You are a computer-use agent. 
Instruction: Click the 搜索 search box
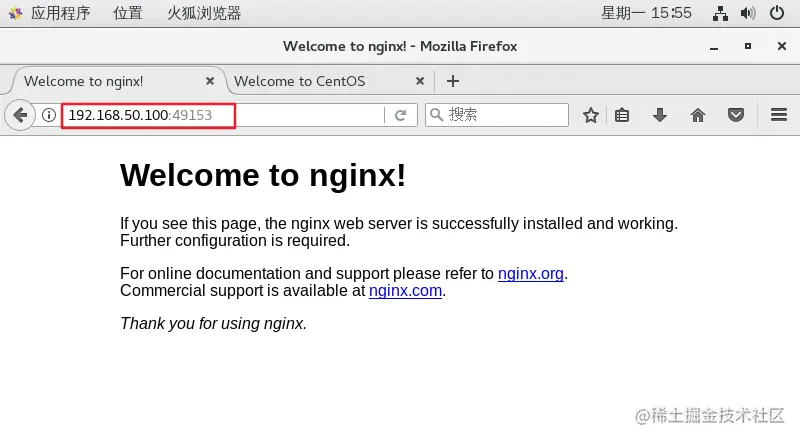[497, 115]
